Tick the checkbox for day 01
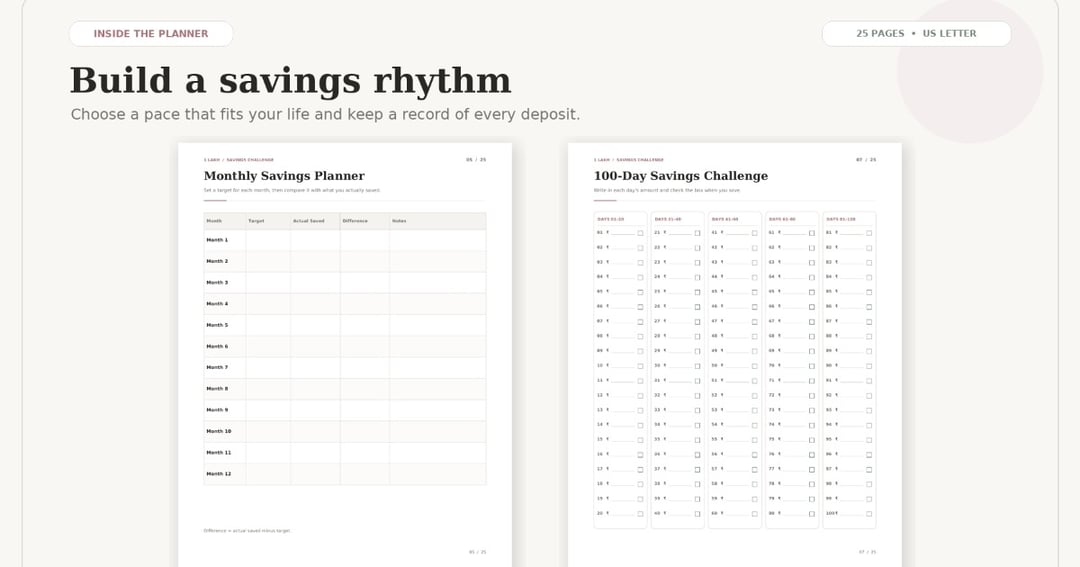 click(x=641, y=233)
